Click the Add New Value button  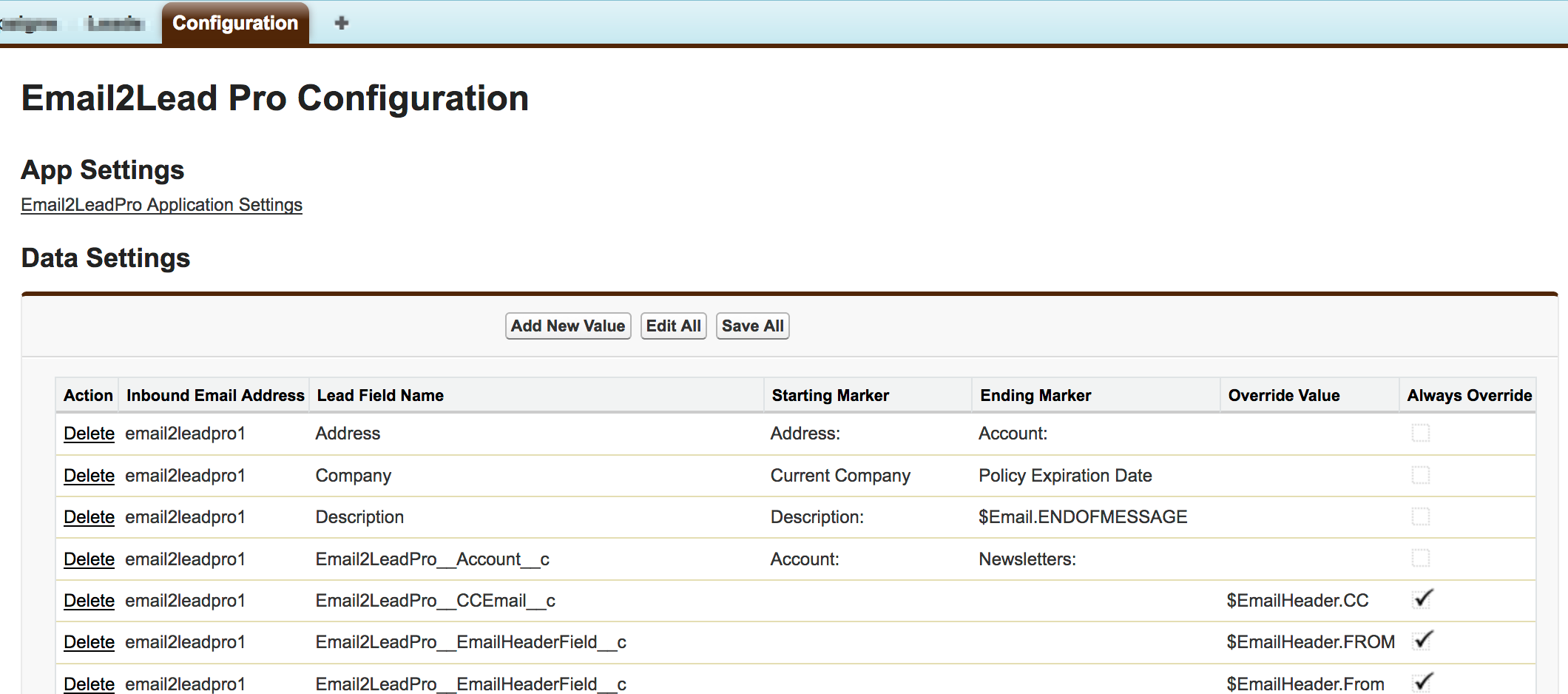567,326
